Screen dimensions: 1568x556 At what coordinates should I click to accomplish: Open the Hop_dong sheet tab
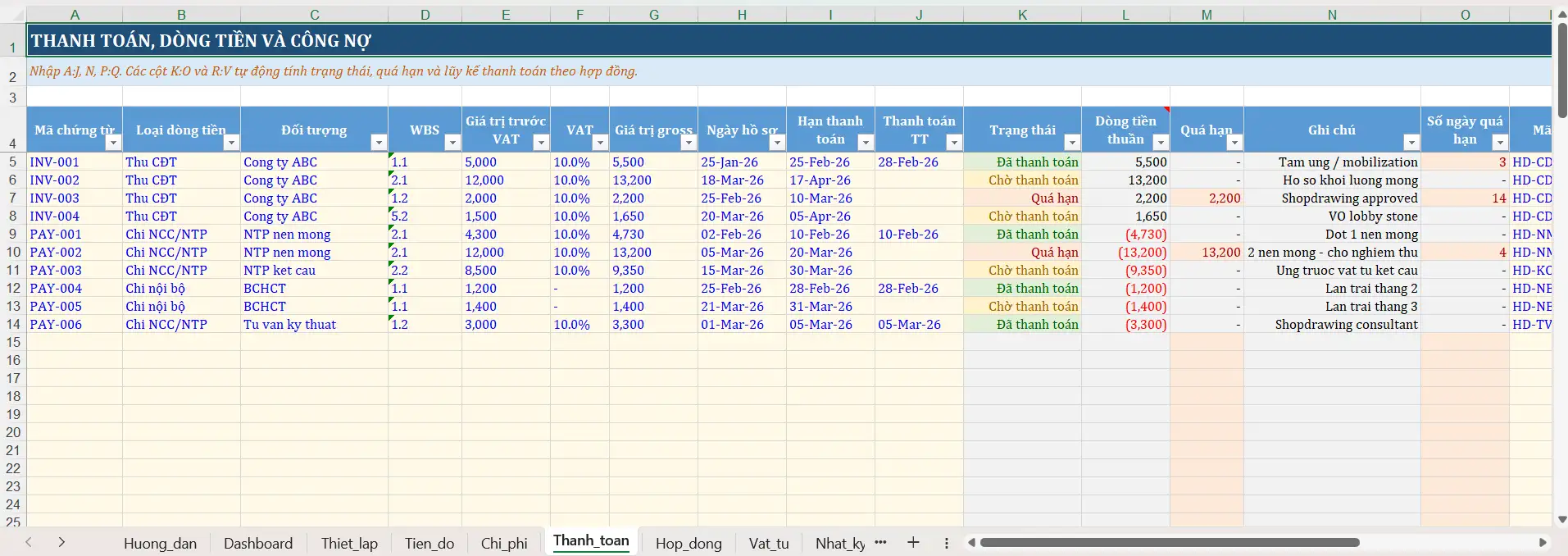pos(688,544)
